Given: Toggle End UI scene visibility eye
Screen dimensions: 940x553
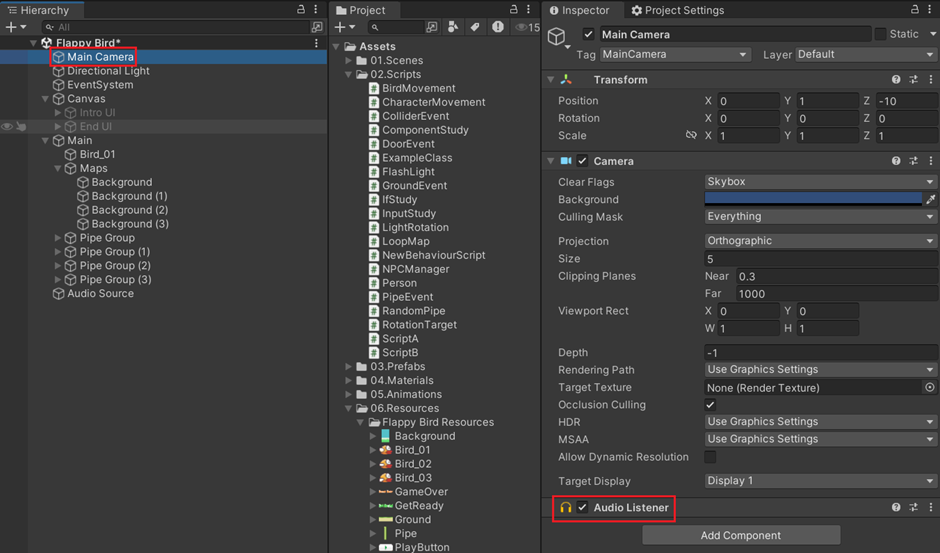Looking at the screenshot, I should (x=7, y=127).
